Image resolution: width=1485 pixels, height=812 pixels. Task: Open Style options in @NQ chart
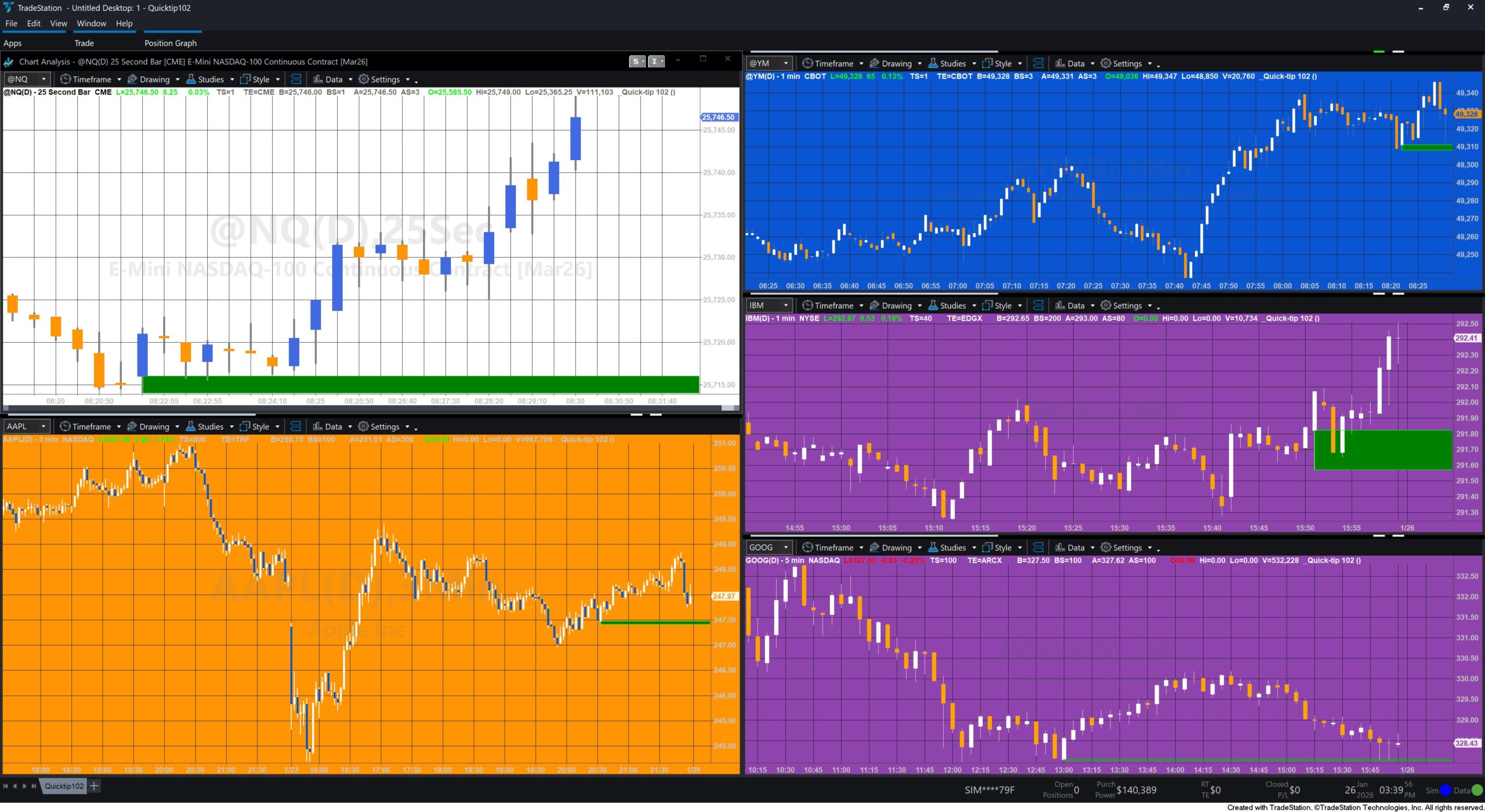coord(260,79)
